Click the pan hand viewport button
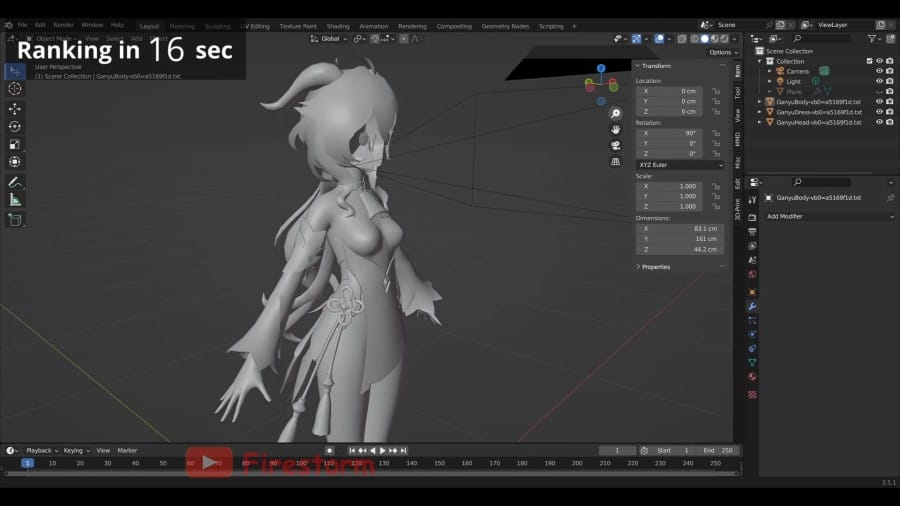The image size is (900, 506). [615, 130]
